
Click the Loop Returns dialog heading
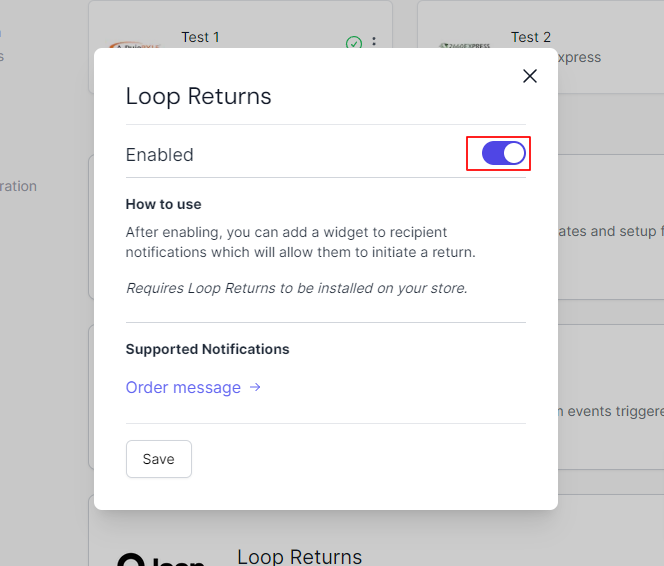point(198,97)
